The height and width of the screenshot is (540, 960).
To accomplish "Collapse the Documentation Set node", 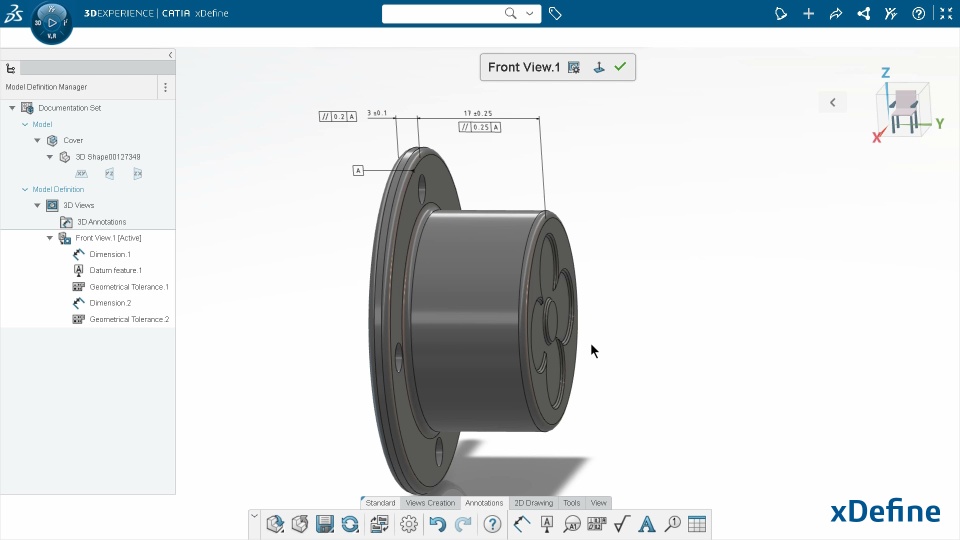I will coord(12,108).
